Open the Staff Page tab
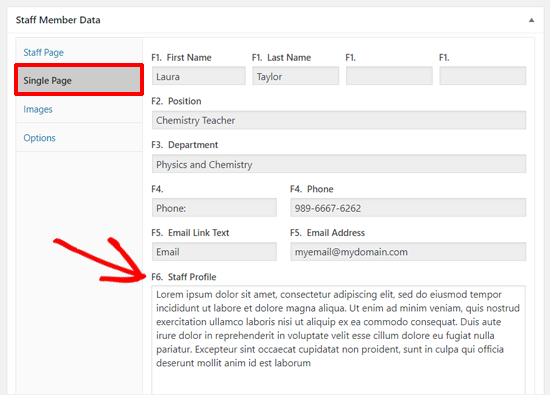 click(43, 53)
